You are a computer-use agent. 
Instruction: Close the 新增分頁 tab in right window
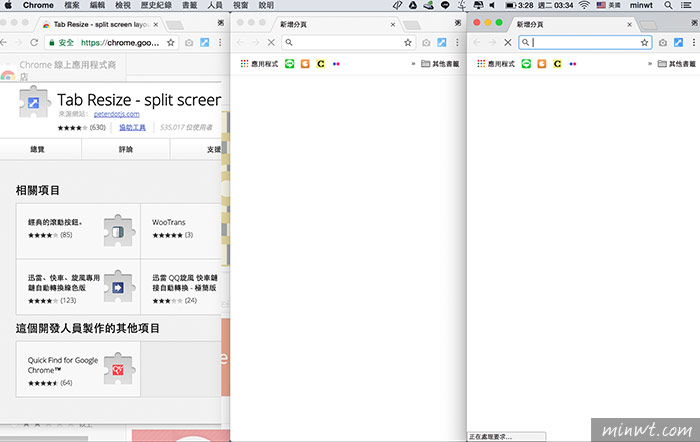point(629,25)
